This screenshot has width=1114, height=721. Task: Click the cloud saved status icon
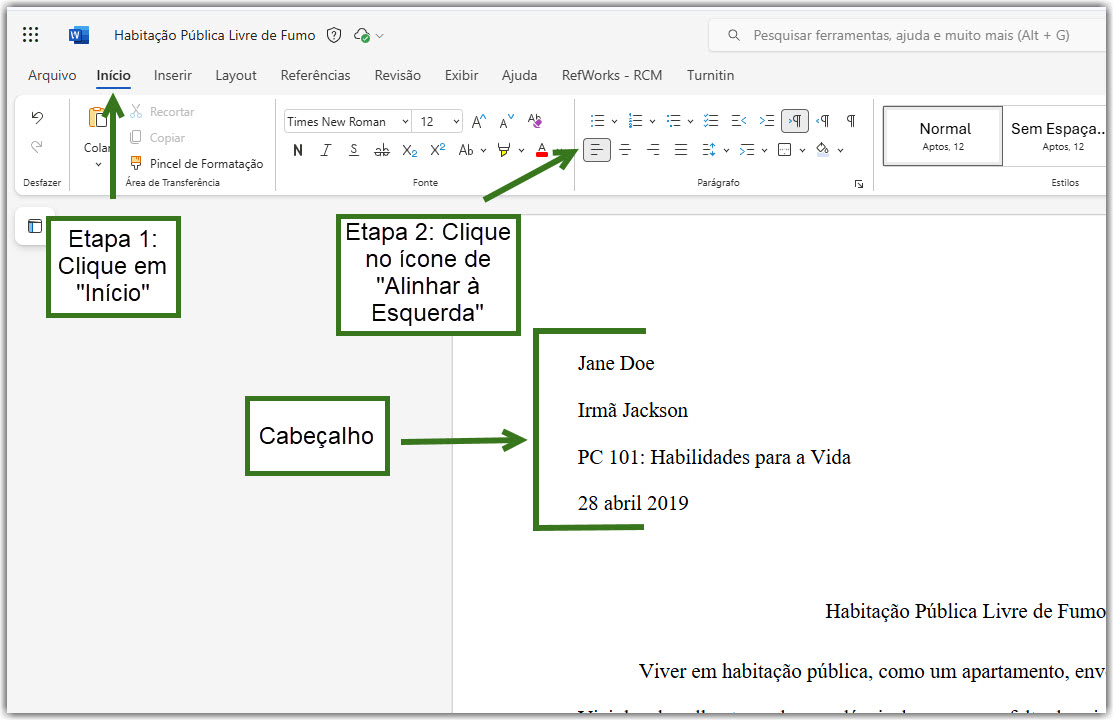tap(362, 35)
